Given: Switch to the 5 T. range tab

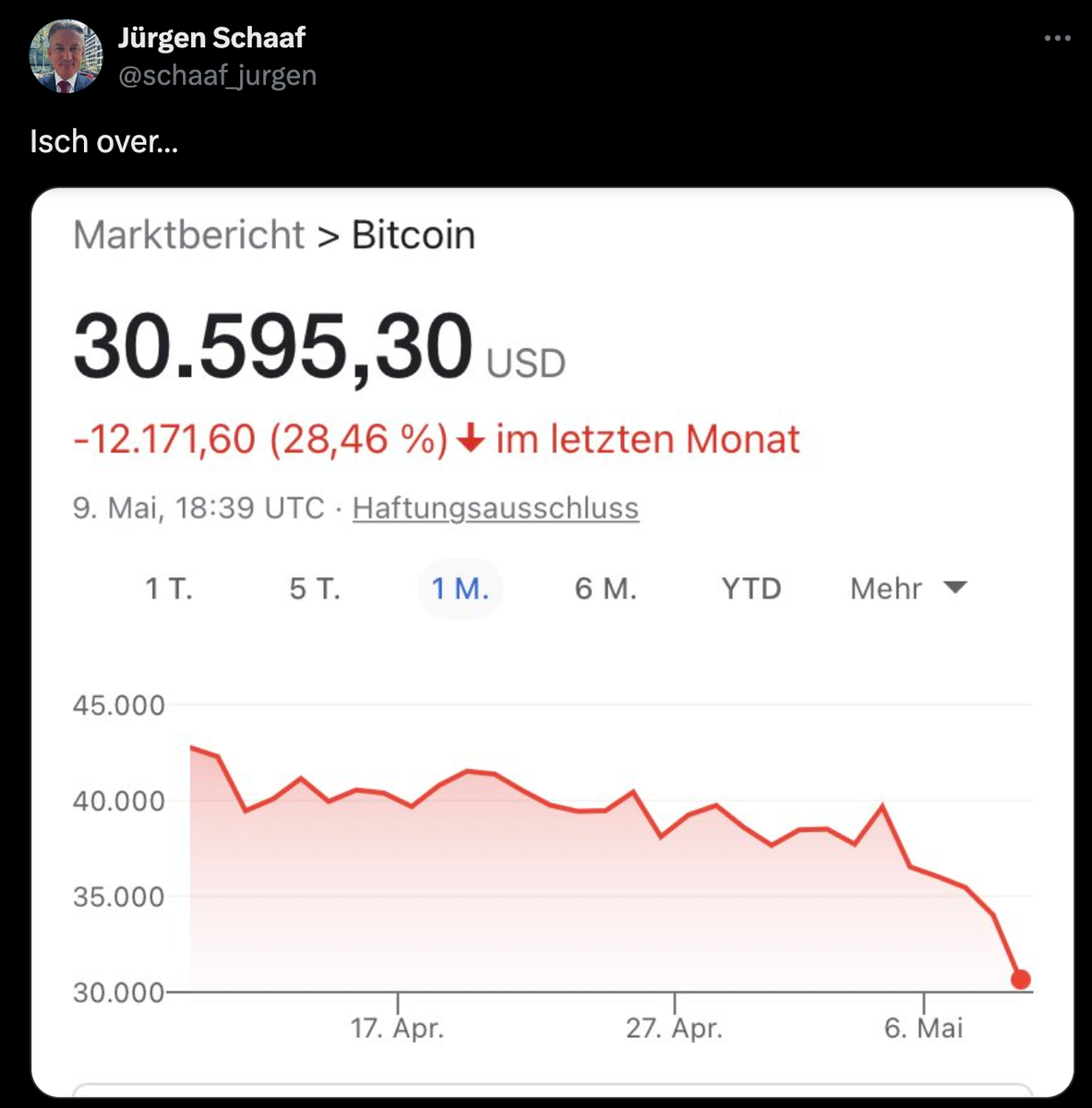Looking at the screenshot, I should point(315,588).
